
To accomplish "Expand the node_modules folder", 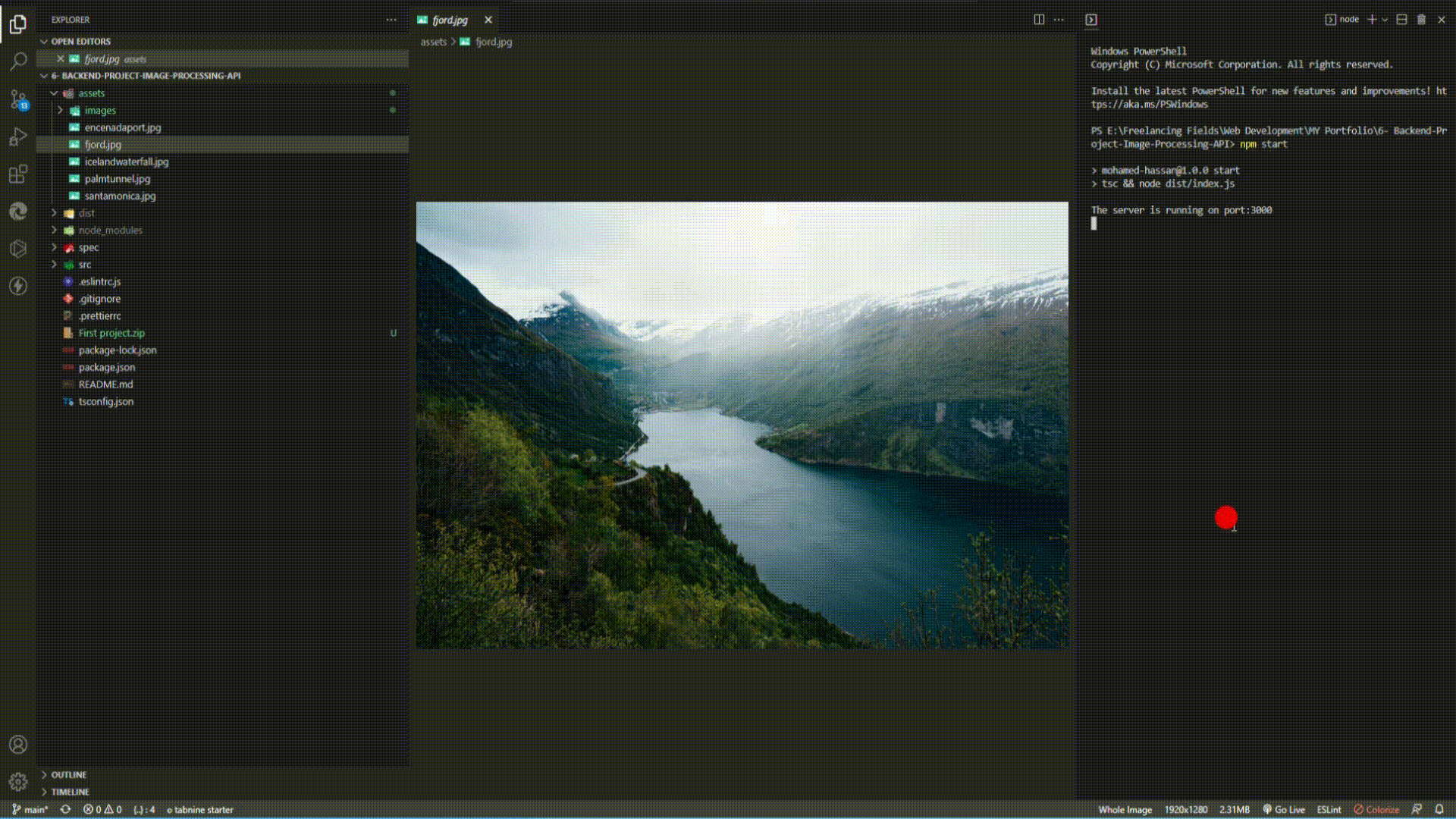I will tap(54, 231).
